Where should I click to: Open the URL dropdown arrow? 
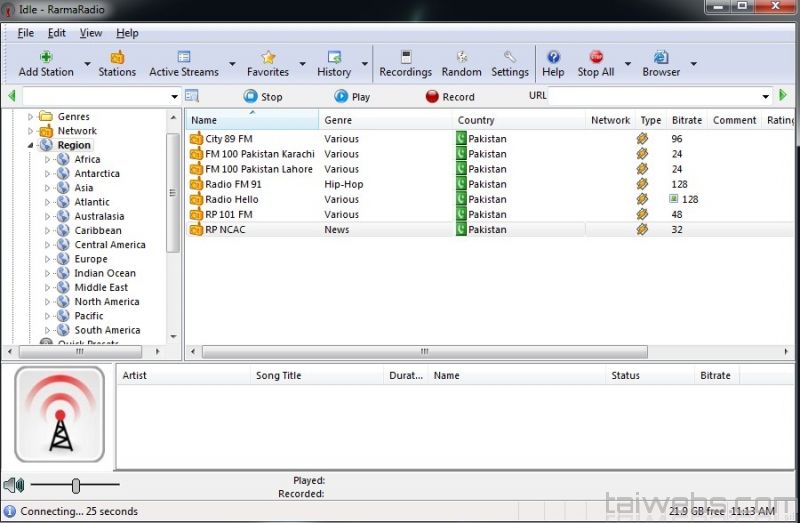(x=766, y=97)
